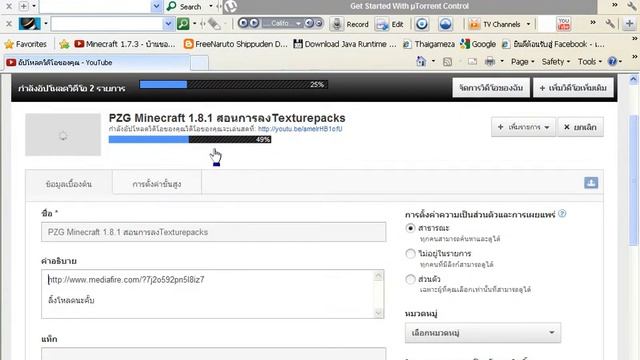This screenshot has height=360, width=640.
Task: Open the youtu.be video link
Action: (300, 129)
